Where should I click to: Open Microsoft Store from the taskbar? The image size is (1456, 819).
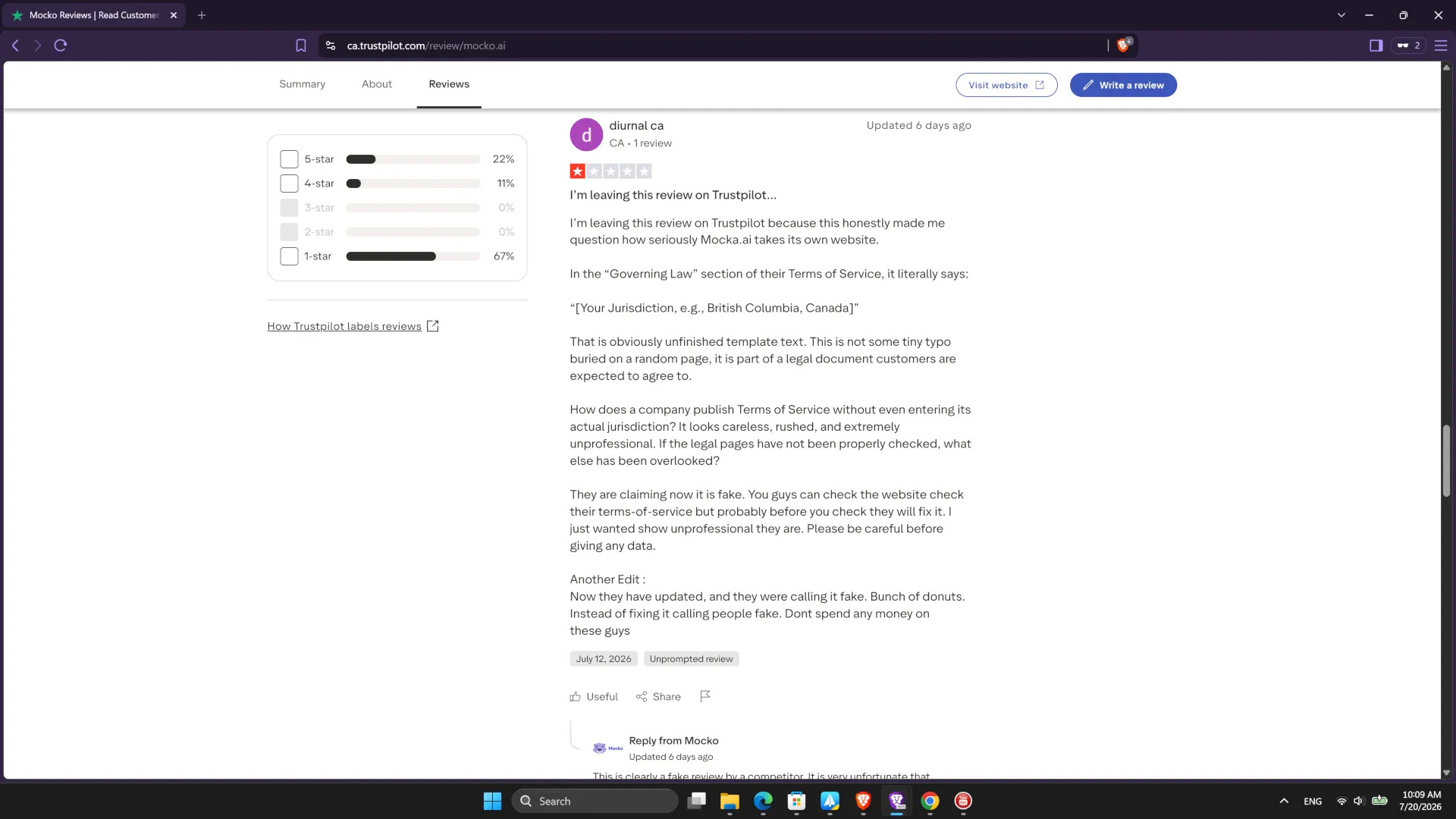(796, 801)
